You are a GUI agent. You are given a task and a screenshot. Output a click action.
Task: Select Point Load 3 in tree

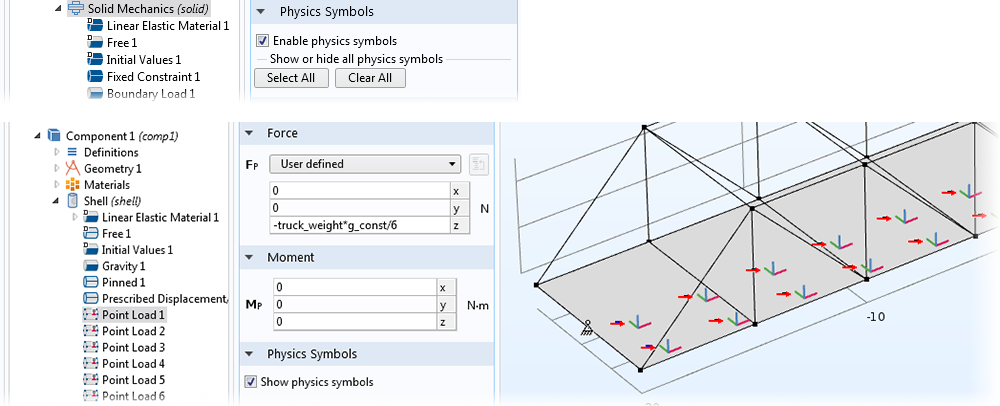pos(133,347)
